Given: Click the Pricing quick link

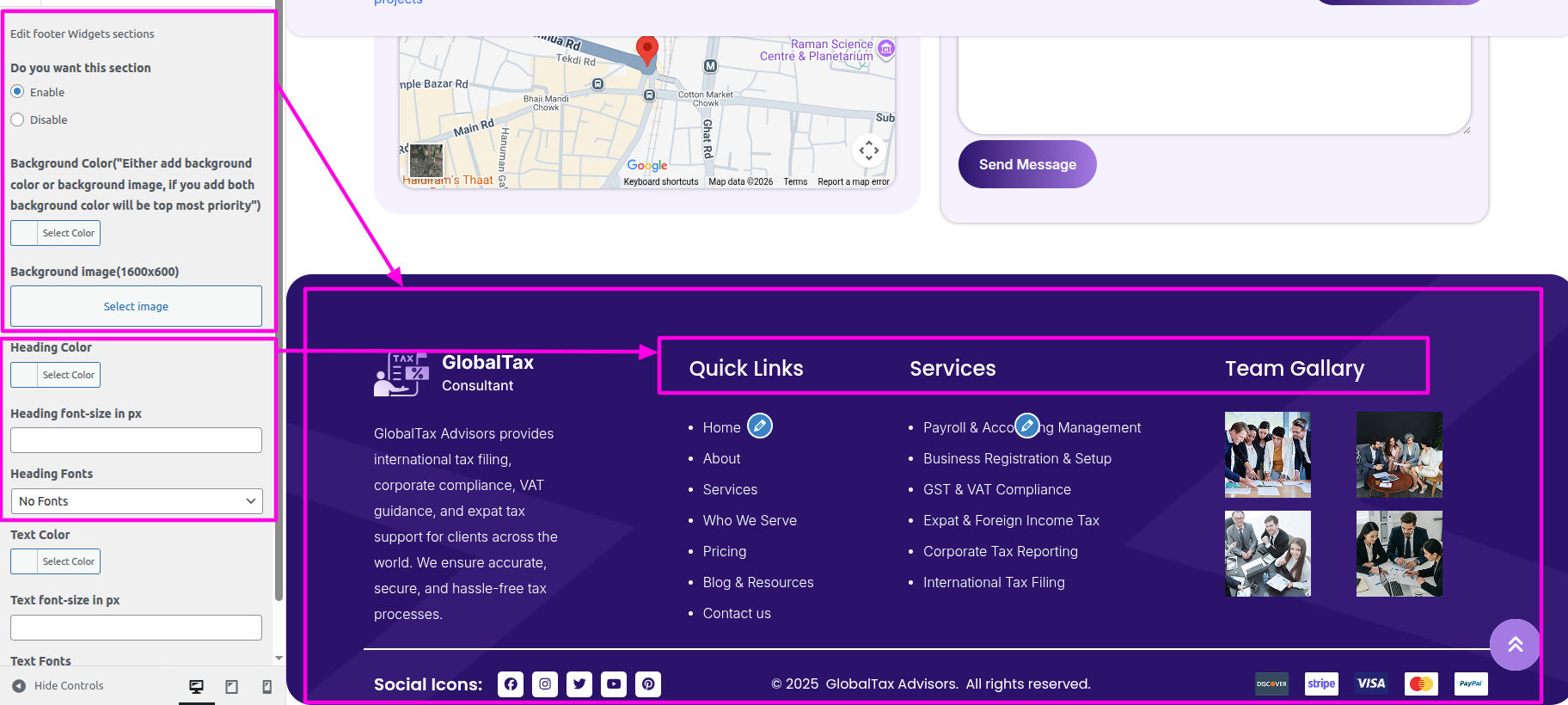Looking at the screenshot, I should 724,551.
